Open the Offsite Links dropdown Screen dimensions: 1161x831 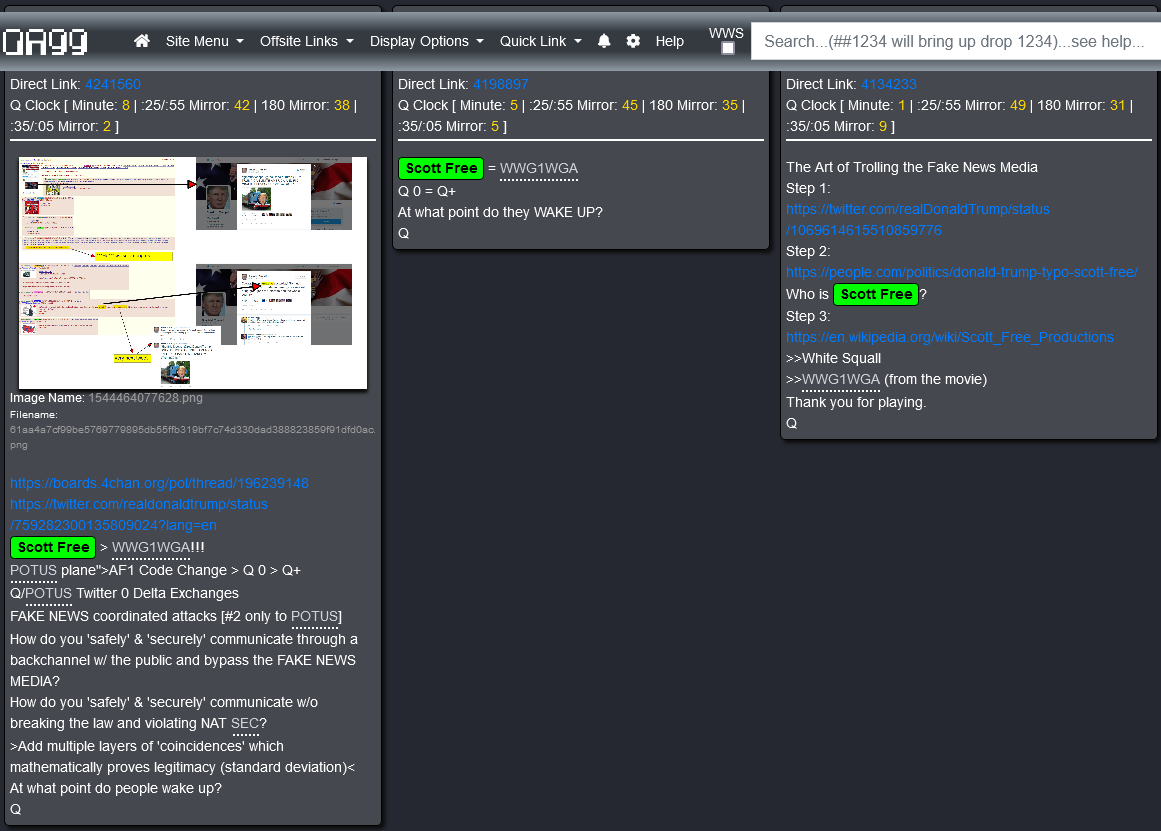tap(307, 41)
